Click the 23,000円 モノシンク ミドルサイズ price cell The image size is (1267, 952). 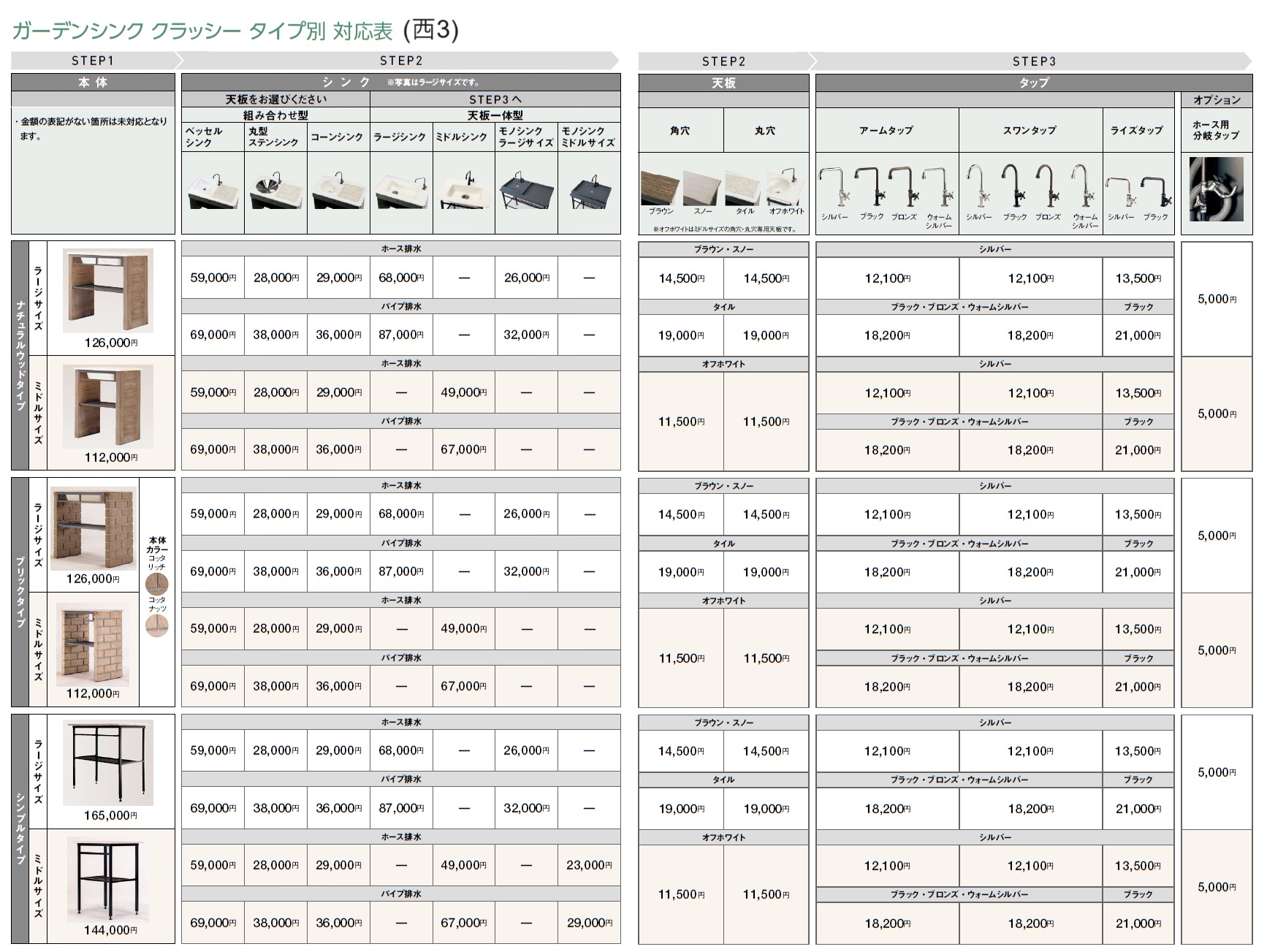pos(589,865)
